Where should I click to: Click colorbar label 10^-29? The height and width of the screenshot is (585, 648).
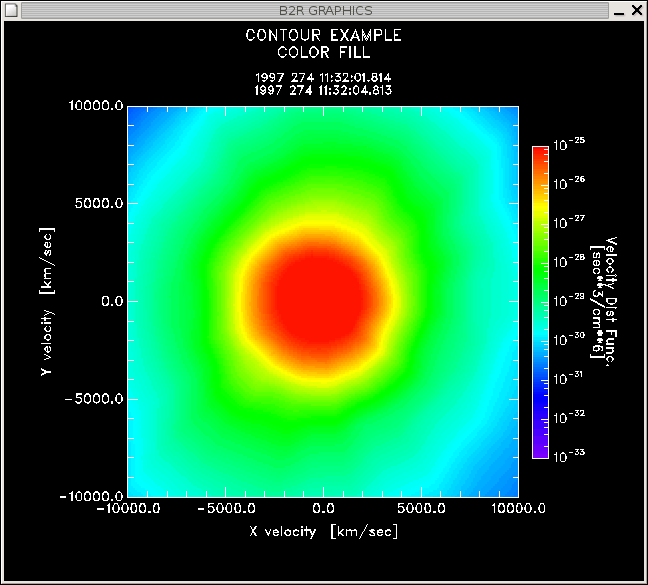pyautogui.click(x=569, y=300)
